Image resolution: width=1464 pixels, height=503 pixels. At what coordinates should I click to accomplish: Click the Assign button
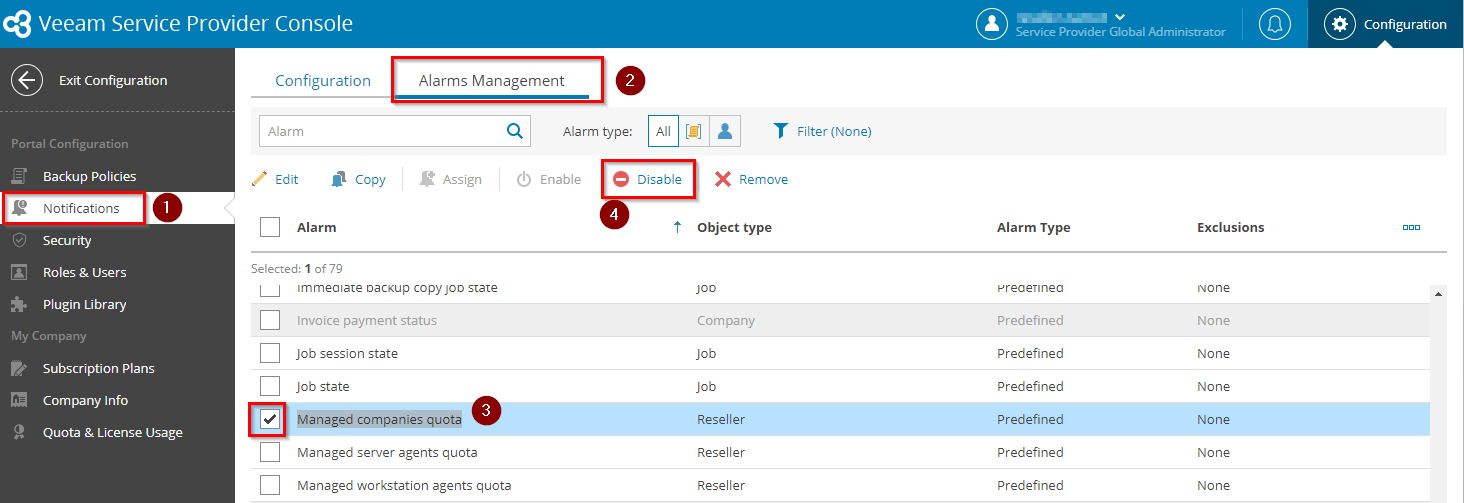(450, 180)
